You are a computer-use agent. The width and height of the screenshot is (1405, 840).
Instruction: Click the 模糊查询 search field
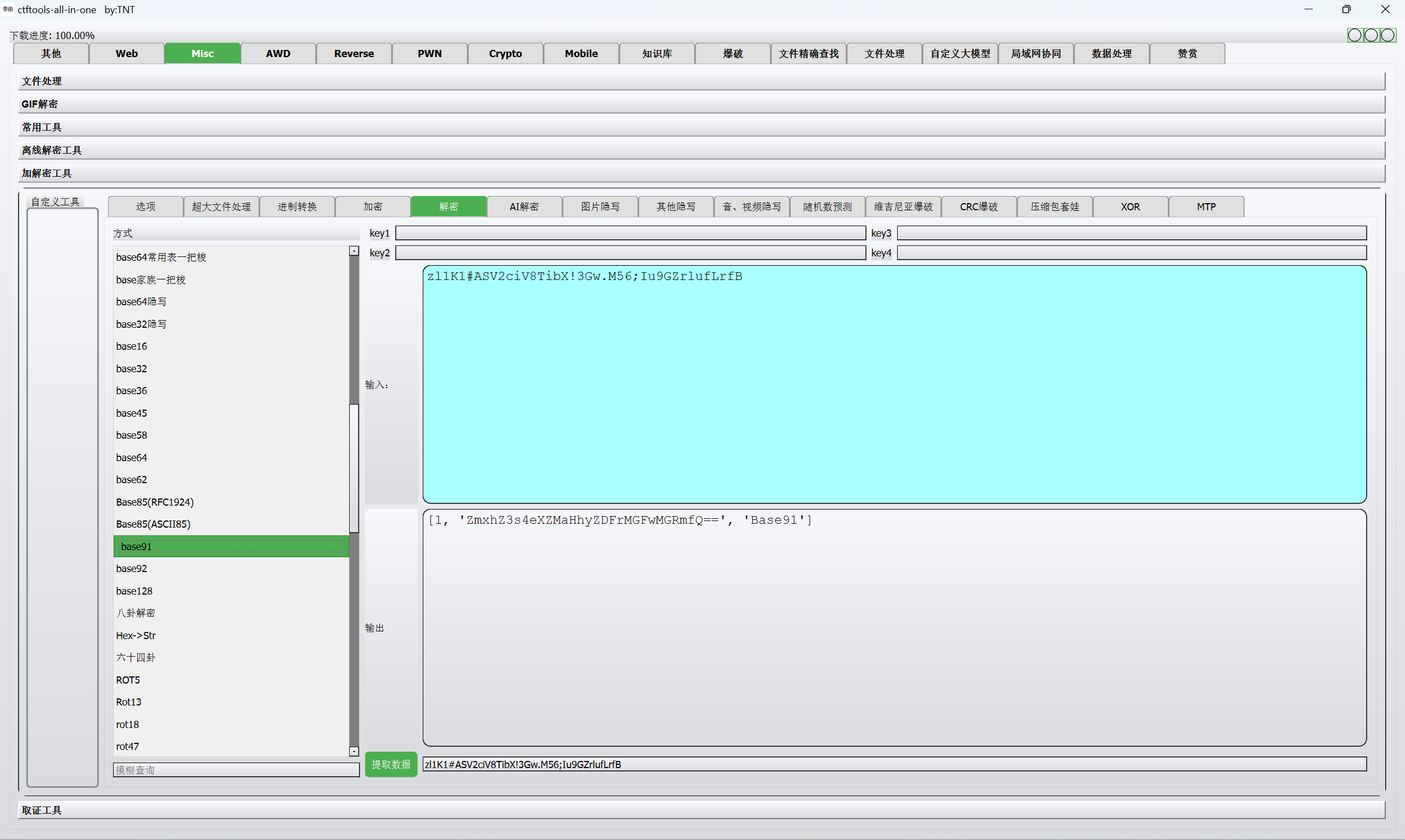[x=237, y=770]
